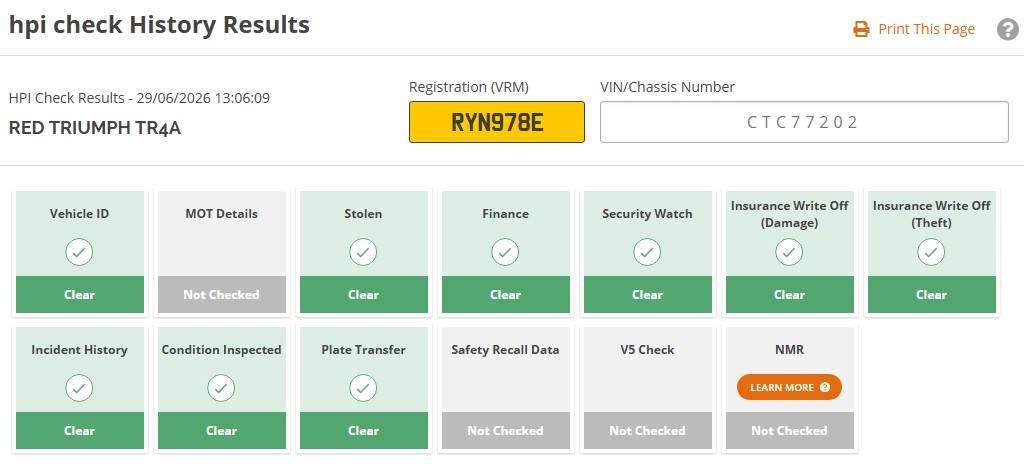Image resolution: width=1036 pixels, height=474 pixels.
Task: Click the Condition Inspected checkmark icon
Action: pyautogui.click(x=221, y=388)
